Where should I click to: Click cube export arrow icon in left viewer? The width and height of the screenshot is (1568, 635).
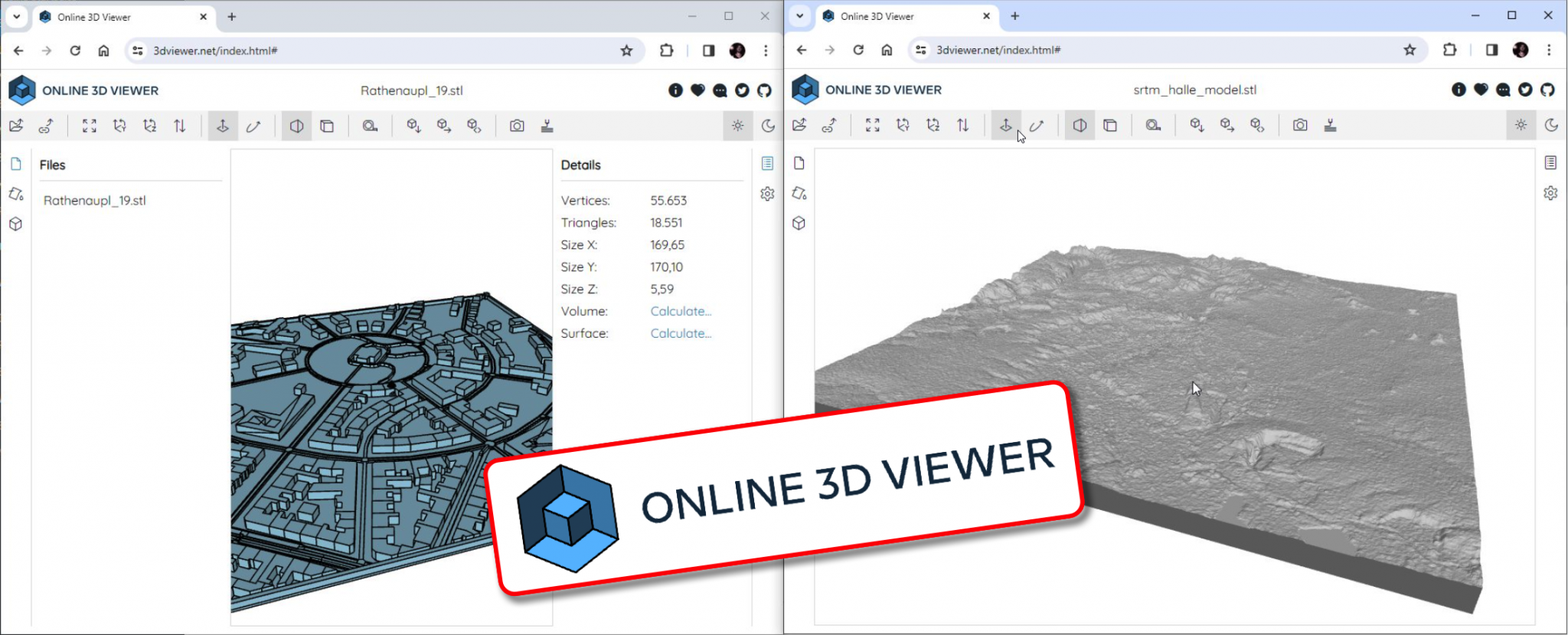point(444,126)
